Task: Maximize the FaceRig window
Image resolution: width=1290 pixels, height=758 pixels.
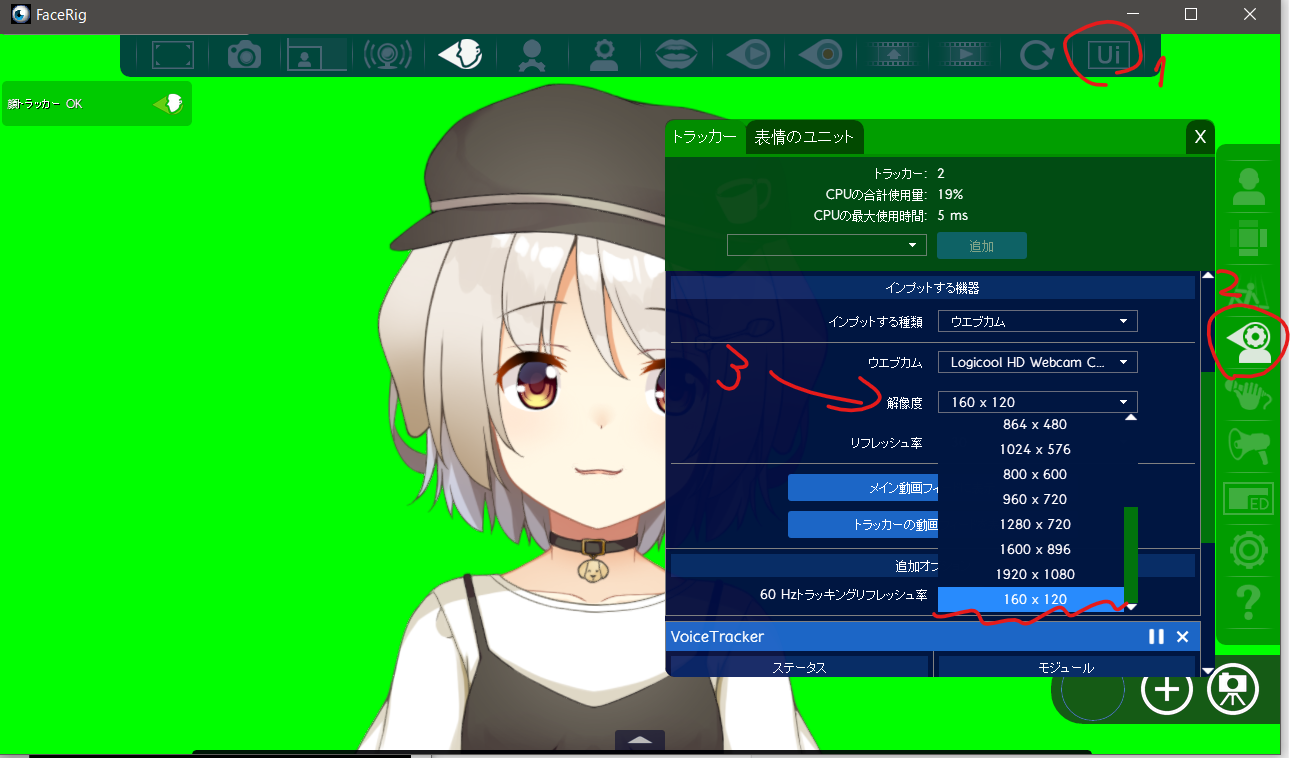Action: [x=1190, y=14]
